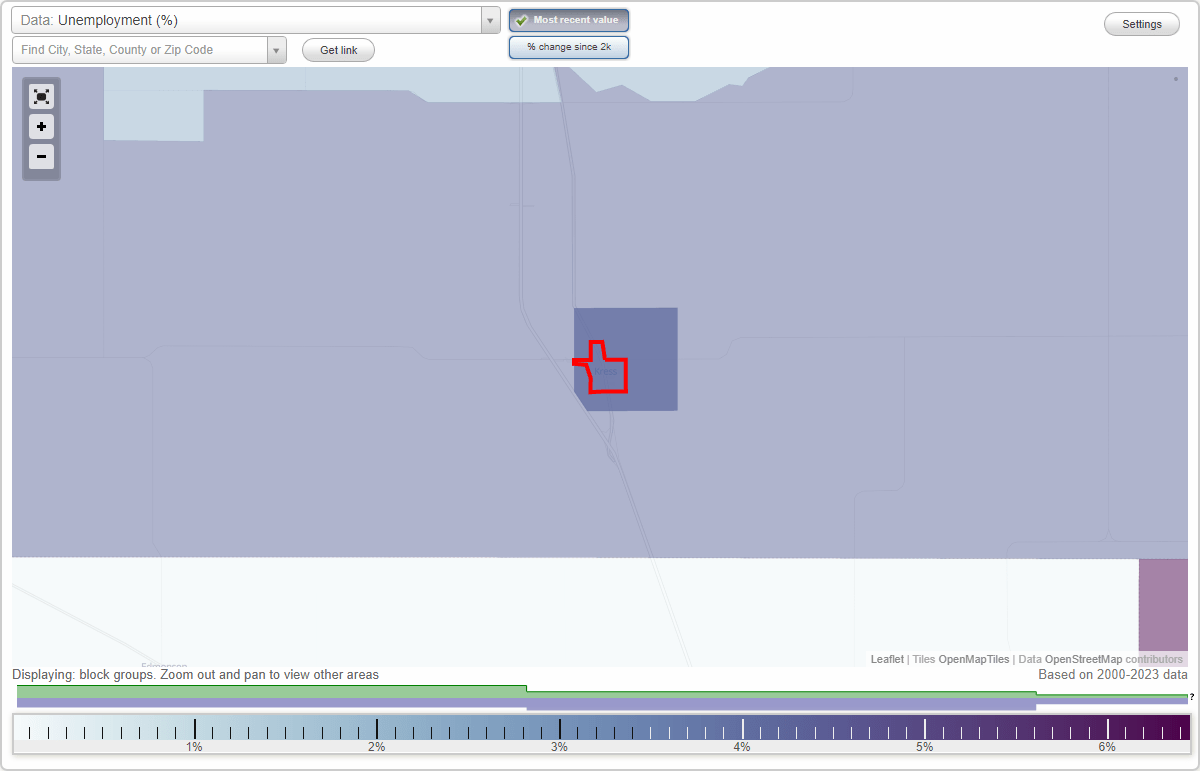Open the OpenMapTiles link

coord(973,660)
